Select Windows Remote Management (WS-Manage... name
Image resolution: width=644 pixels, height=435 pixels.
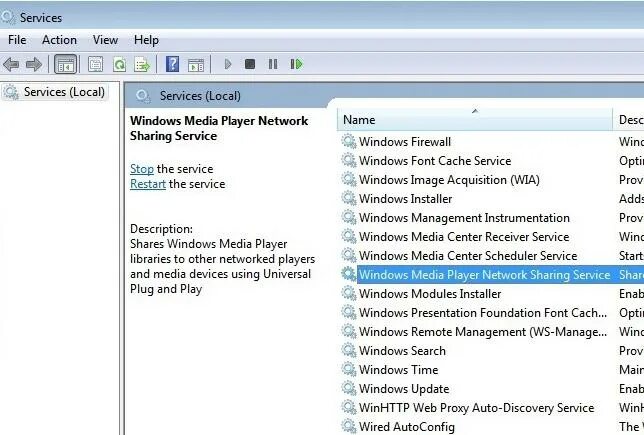point(483,331)
